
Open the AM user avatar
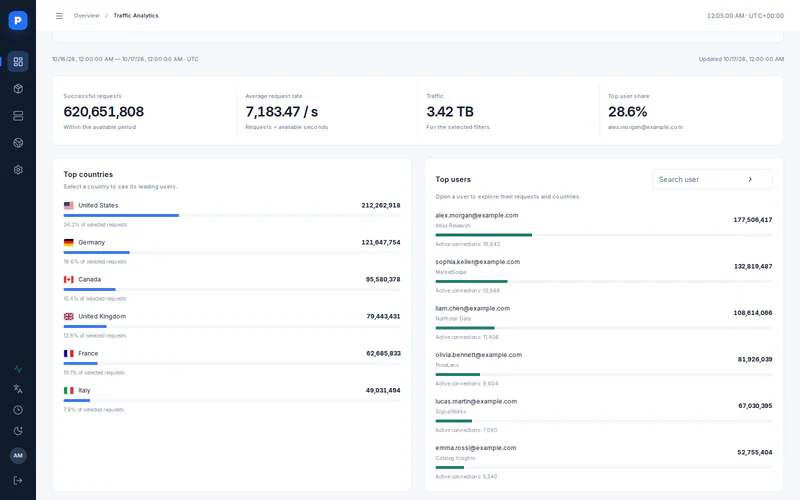(18, 456)
